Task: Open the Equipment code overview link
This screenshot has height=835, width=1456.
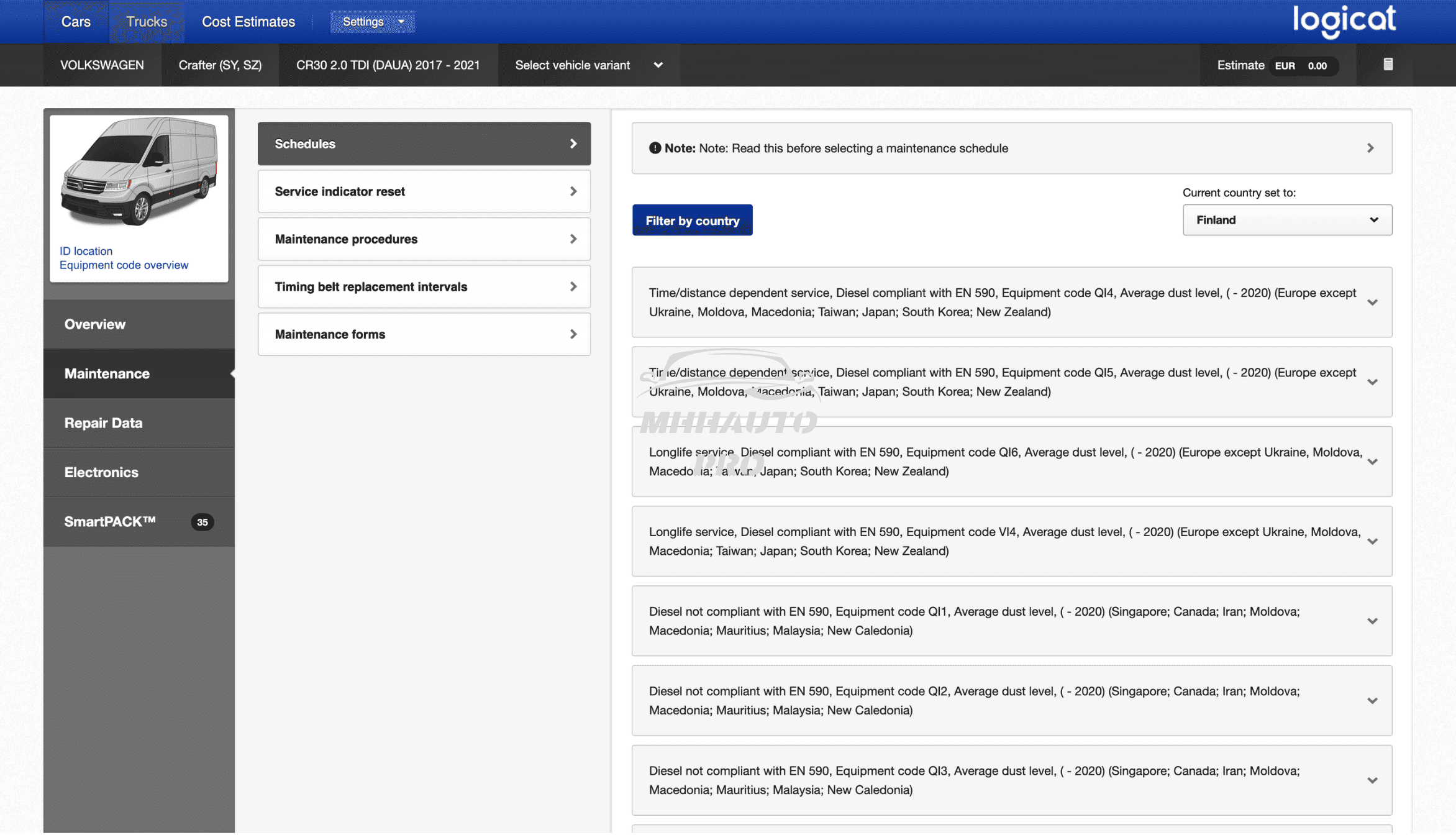Action: [x=124, y=265]
